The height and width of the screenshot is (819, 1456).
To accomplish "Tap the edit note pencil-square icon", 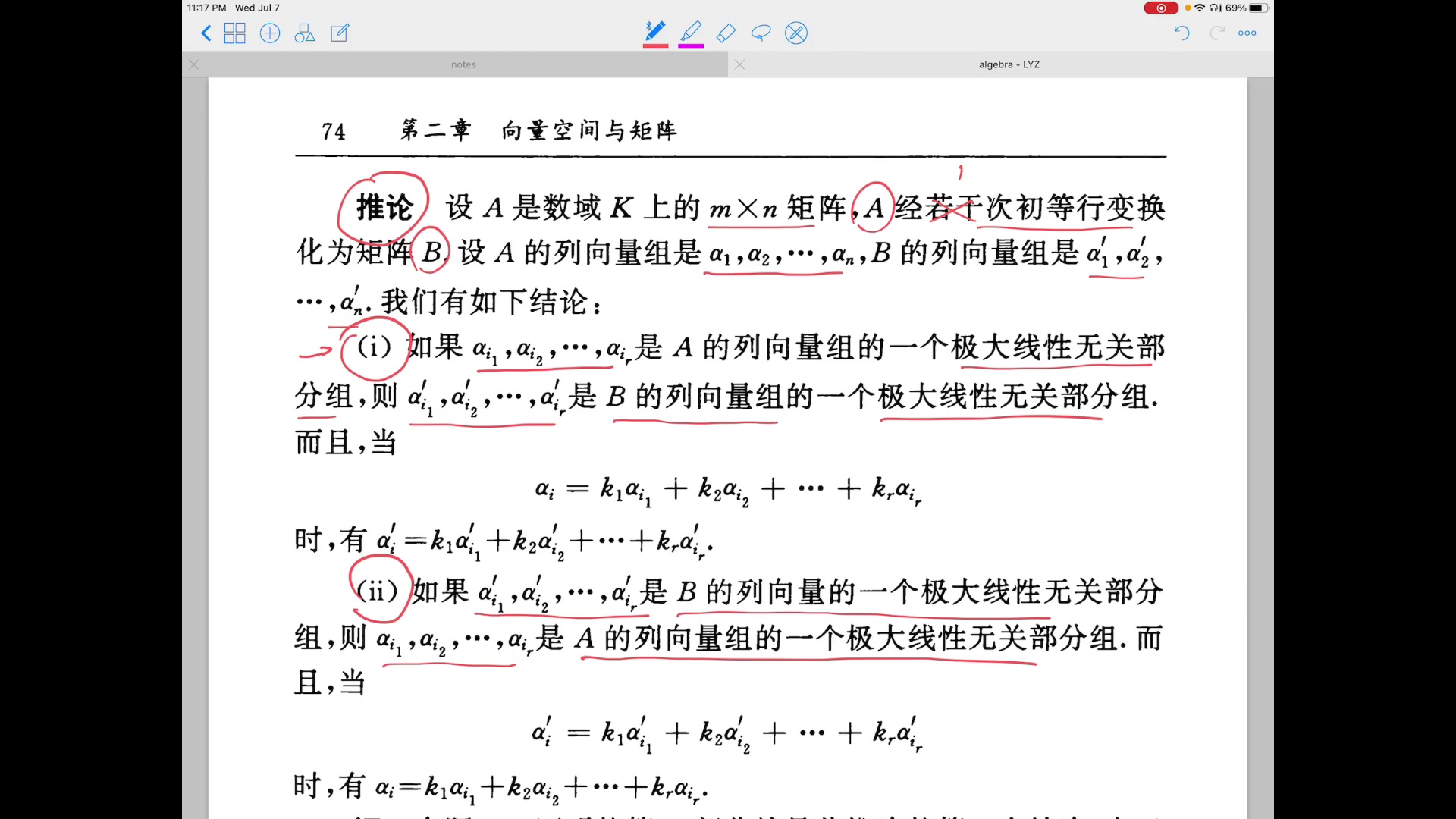I will click(340, 33).
